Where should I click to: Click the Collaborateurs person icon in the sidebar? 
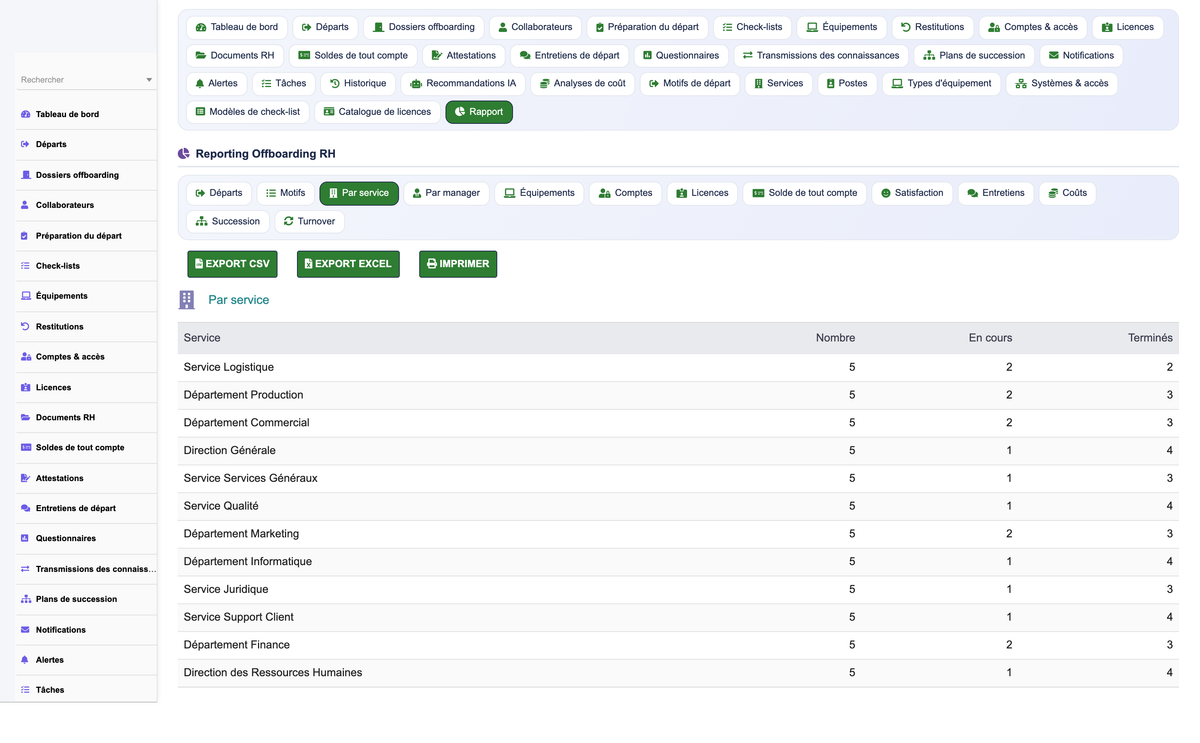pyautogui.click(x=25, y=205)
